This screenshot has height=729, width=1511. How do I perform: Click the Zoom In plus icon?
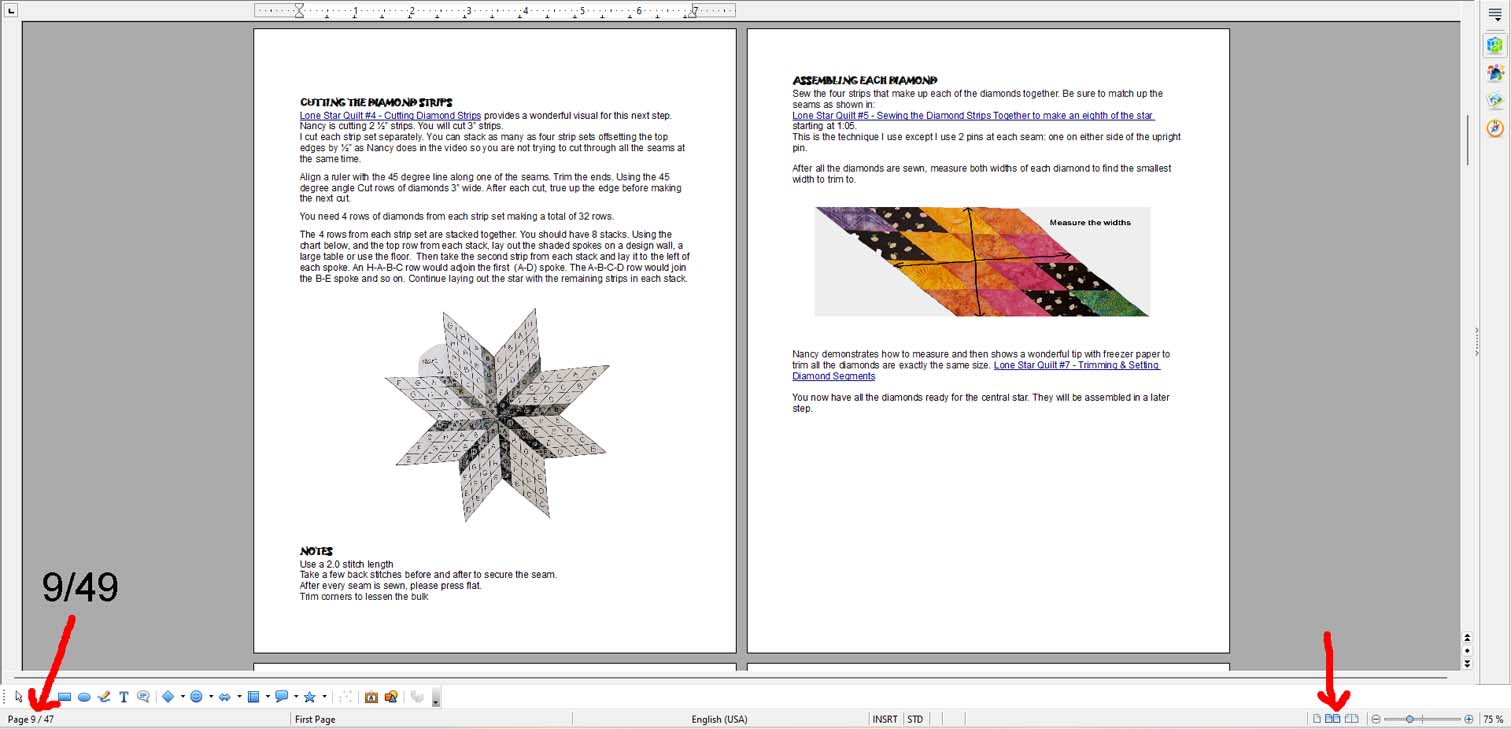(x=1469, y=719)
